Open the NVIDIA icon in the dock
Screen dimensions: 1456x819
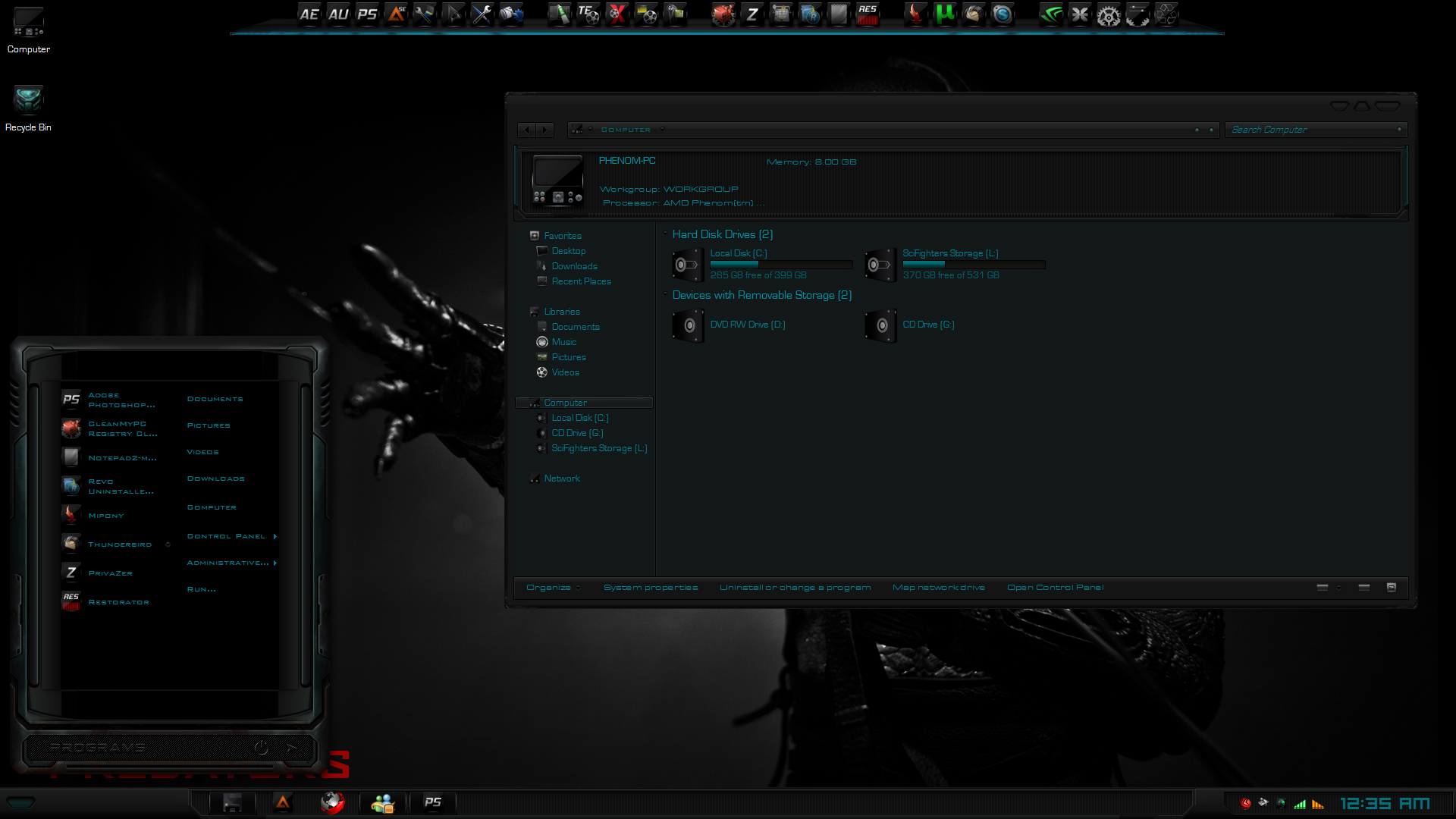click(x=1050, y=13)
